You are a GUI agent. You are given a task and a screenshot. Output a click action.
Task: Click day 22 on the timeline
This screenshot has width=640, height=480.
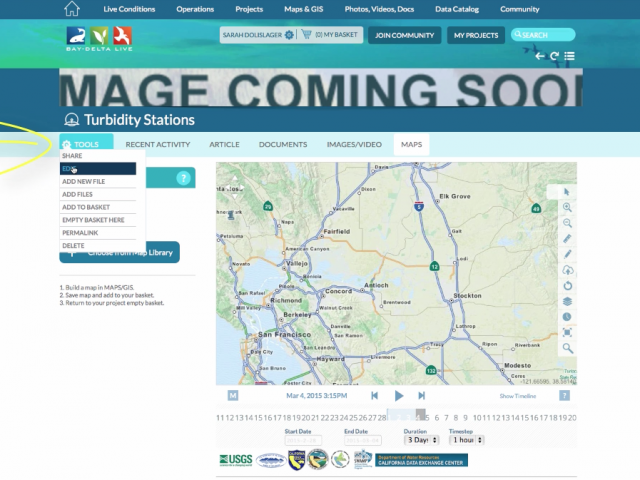coord(324,418)
